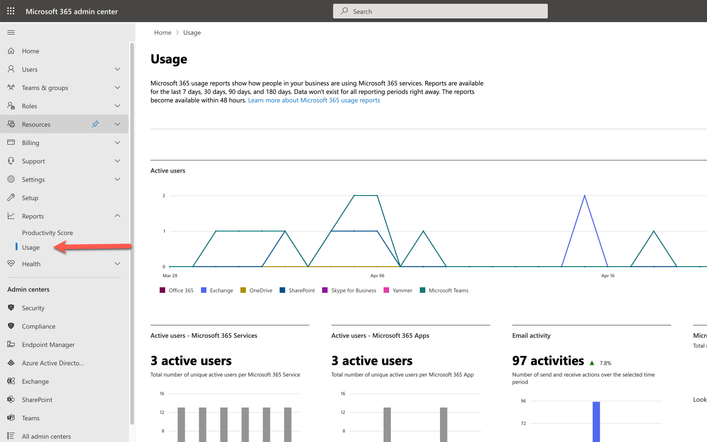The width and height of the screenshot is (707, 442).
Task: Click the SharePoint admin center icon
Action: [x=11, y=400]
